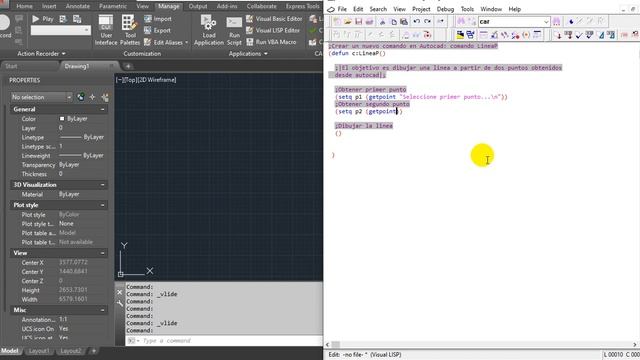Import customization settings
640x360 pixels.
[158, 19]
